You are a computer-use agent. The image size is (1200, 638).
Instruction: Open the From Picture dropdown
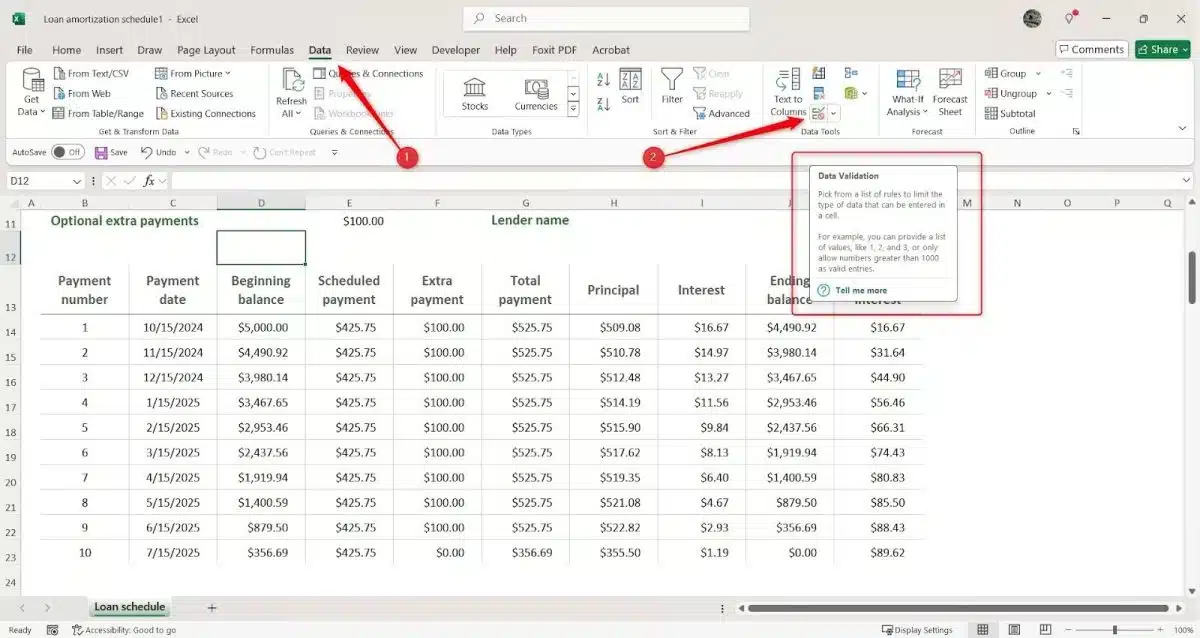tap(228, 73)
